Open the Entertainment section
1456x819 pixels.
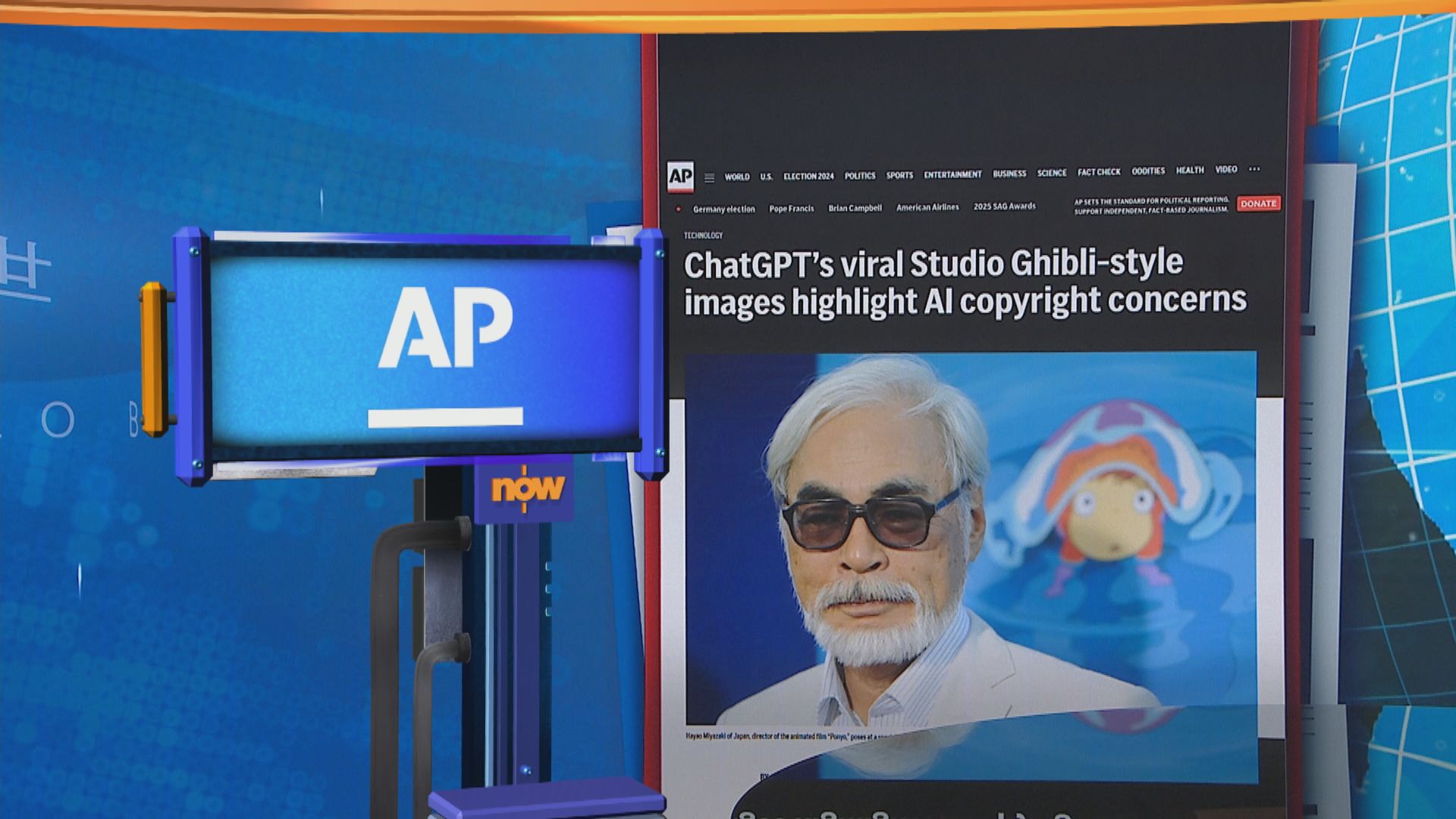(952, 174)
